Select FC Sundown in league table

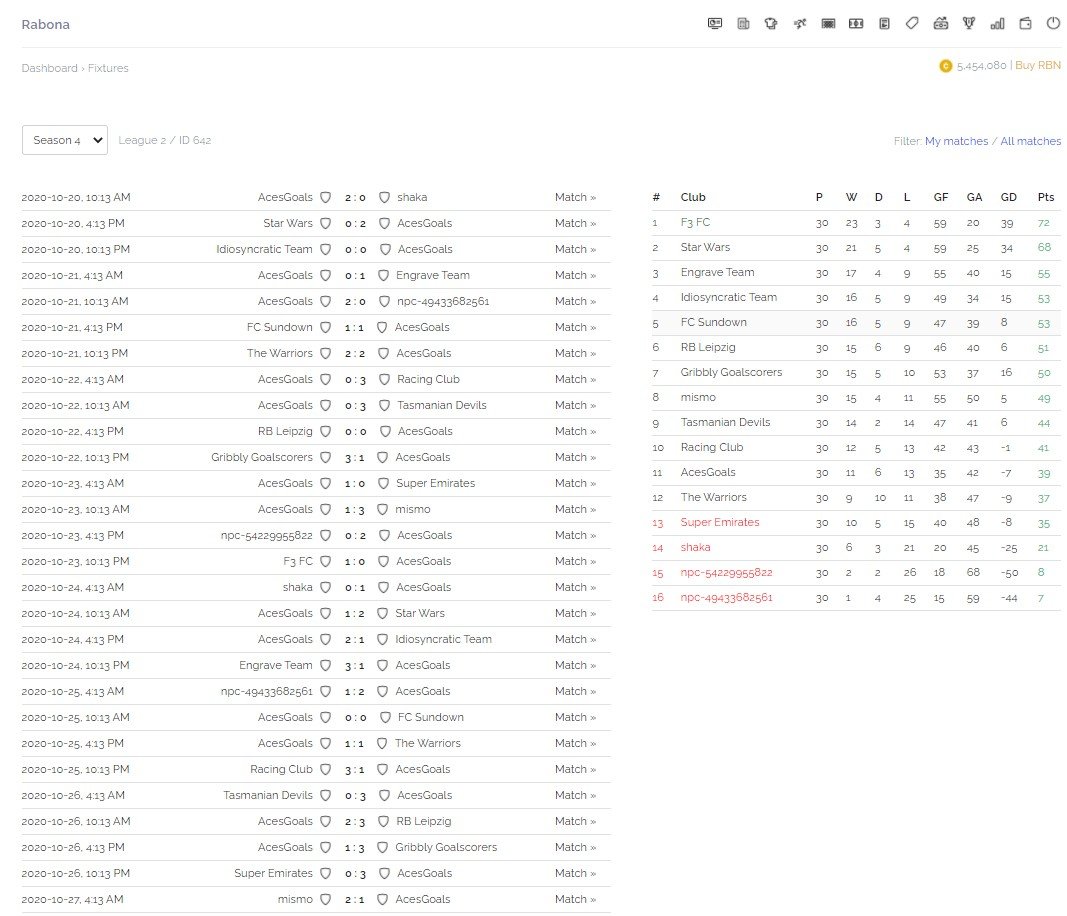point(713,323)
